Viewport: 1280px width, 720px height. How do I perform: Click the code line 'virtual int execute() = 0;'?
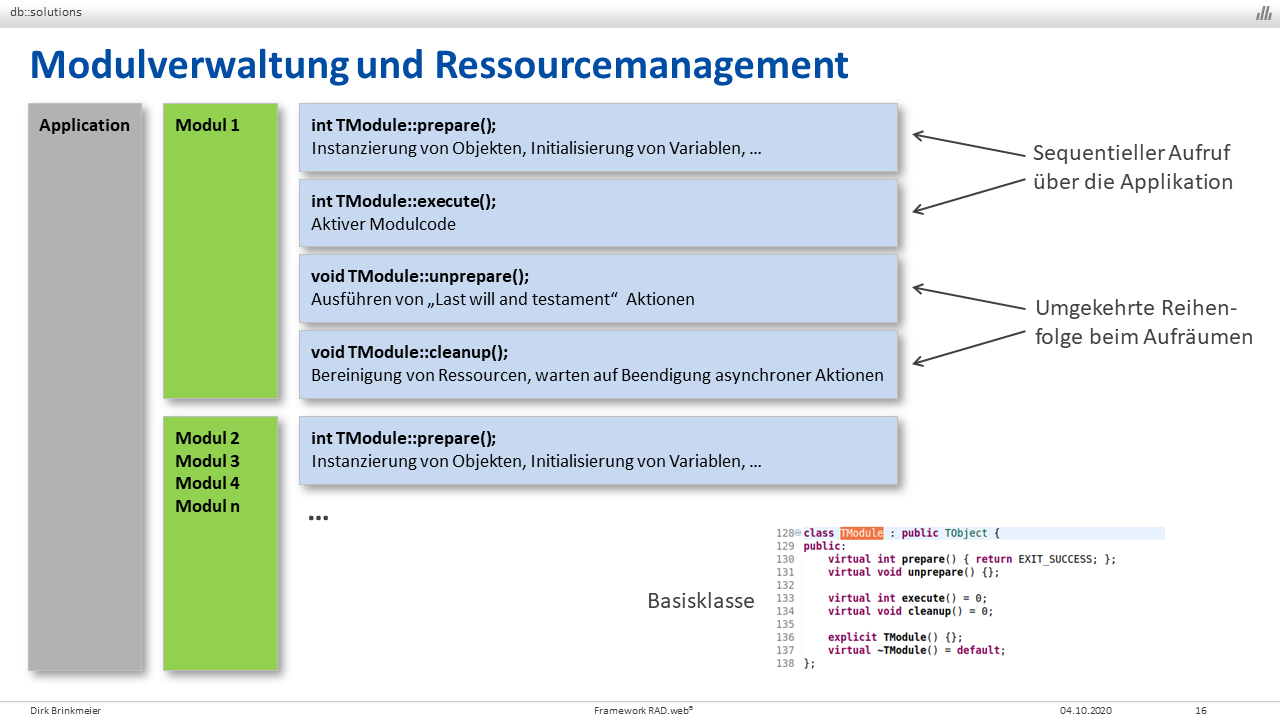(x=907, y=598)
